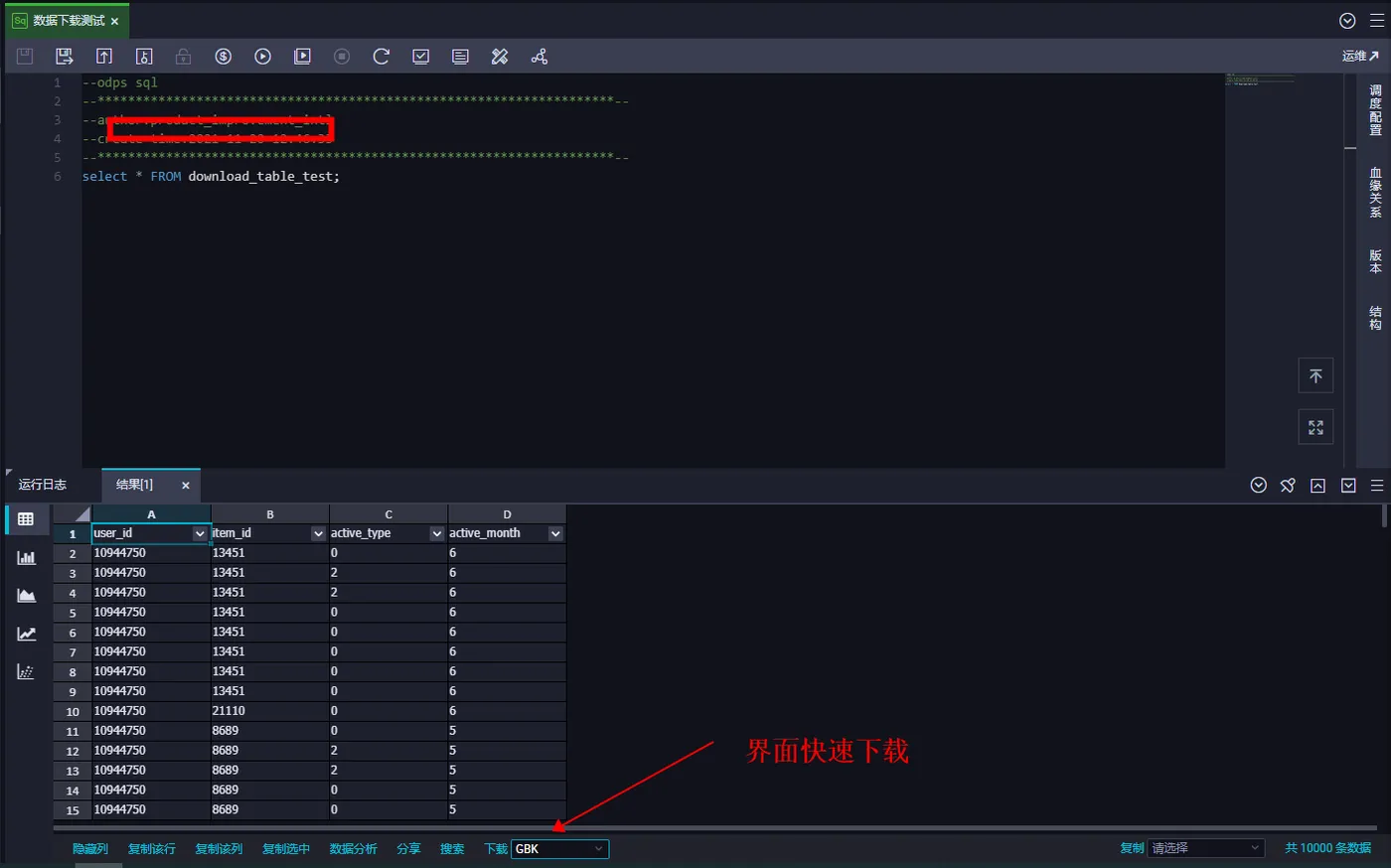The height and width of the screenshot is (868, 1391).
Task: Switch to the 运行日志 tab
Action: click(43, 485)
